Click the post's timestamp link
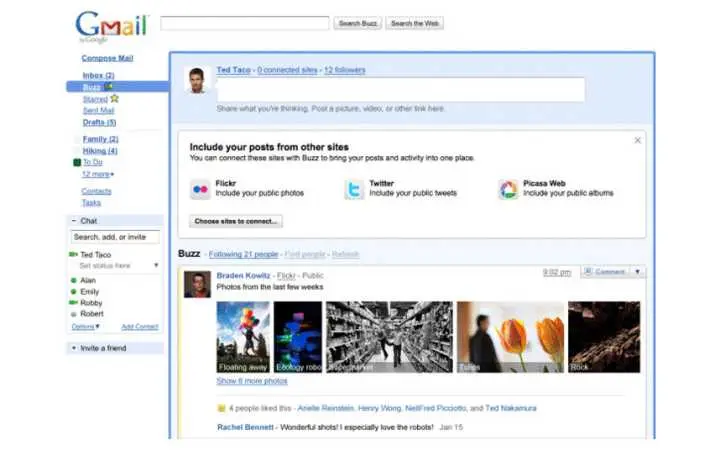The height and width of the screenshot is (450, 720). pos(557,272)
